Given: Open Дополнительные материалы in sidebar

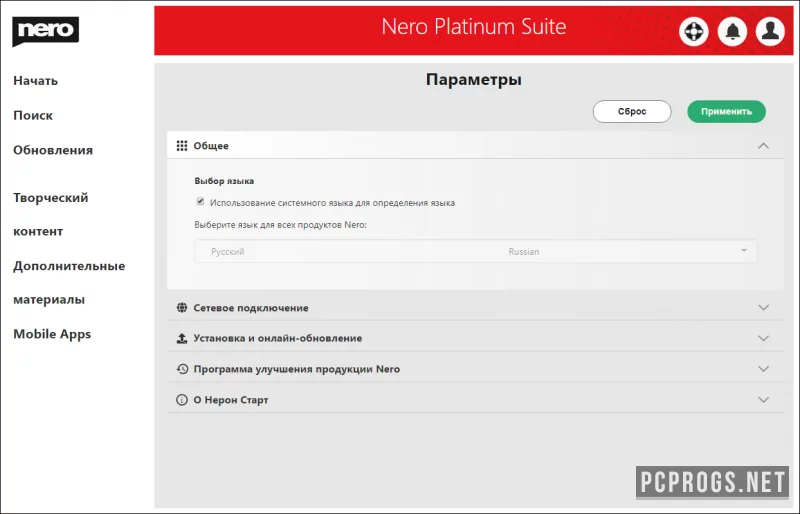Looking at the screenshot, I should (x=69, y=282).
